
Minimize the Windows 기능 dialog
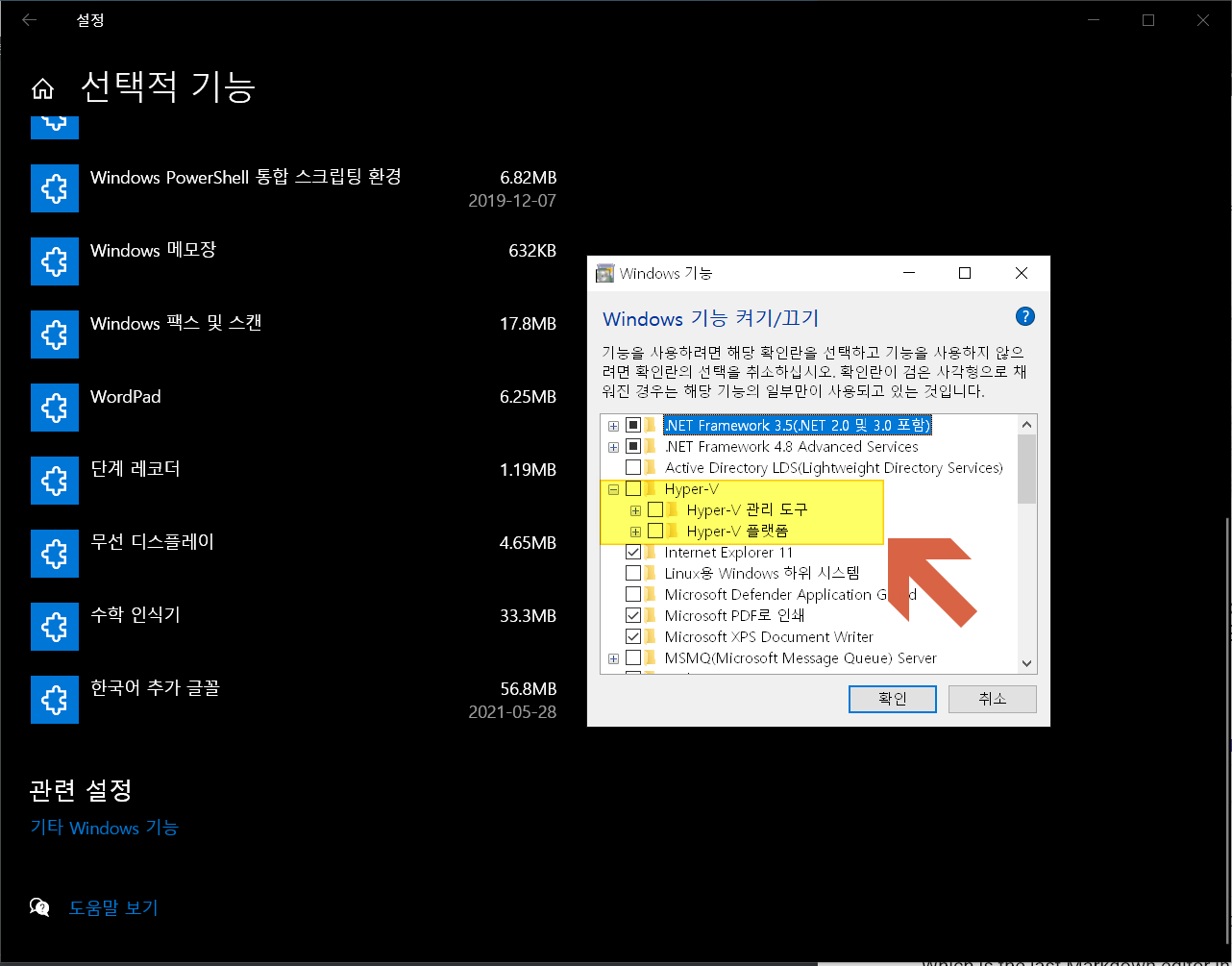(x=909, y=274)
